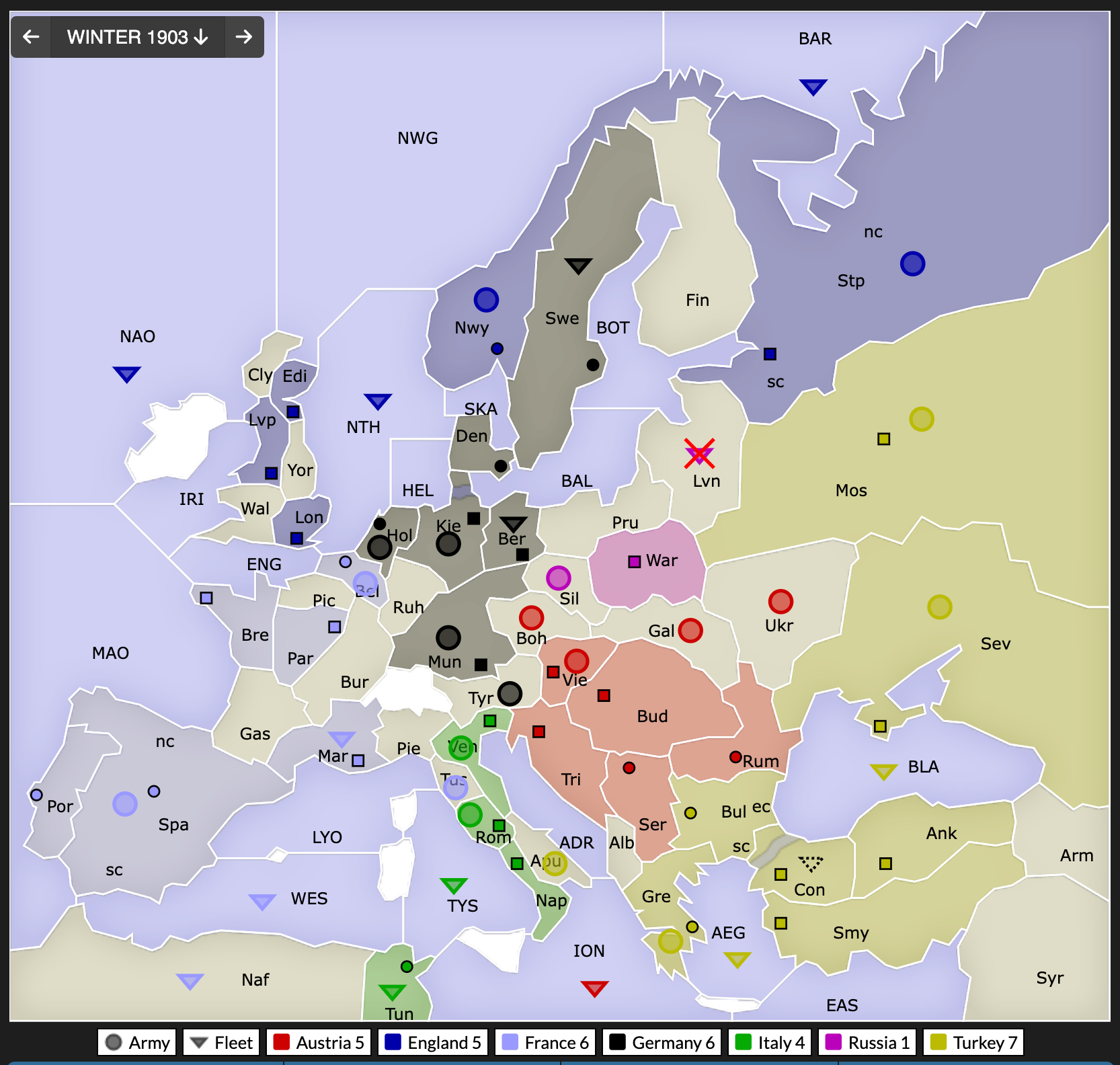
Task: Click the green Italy color swatch
Action: pyautogui.click(x=743, y=1043)
